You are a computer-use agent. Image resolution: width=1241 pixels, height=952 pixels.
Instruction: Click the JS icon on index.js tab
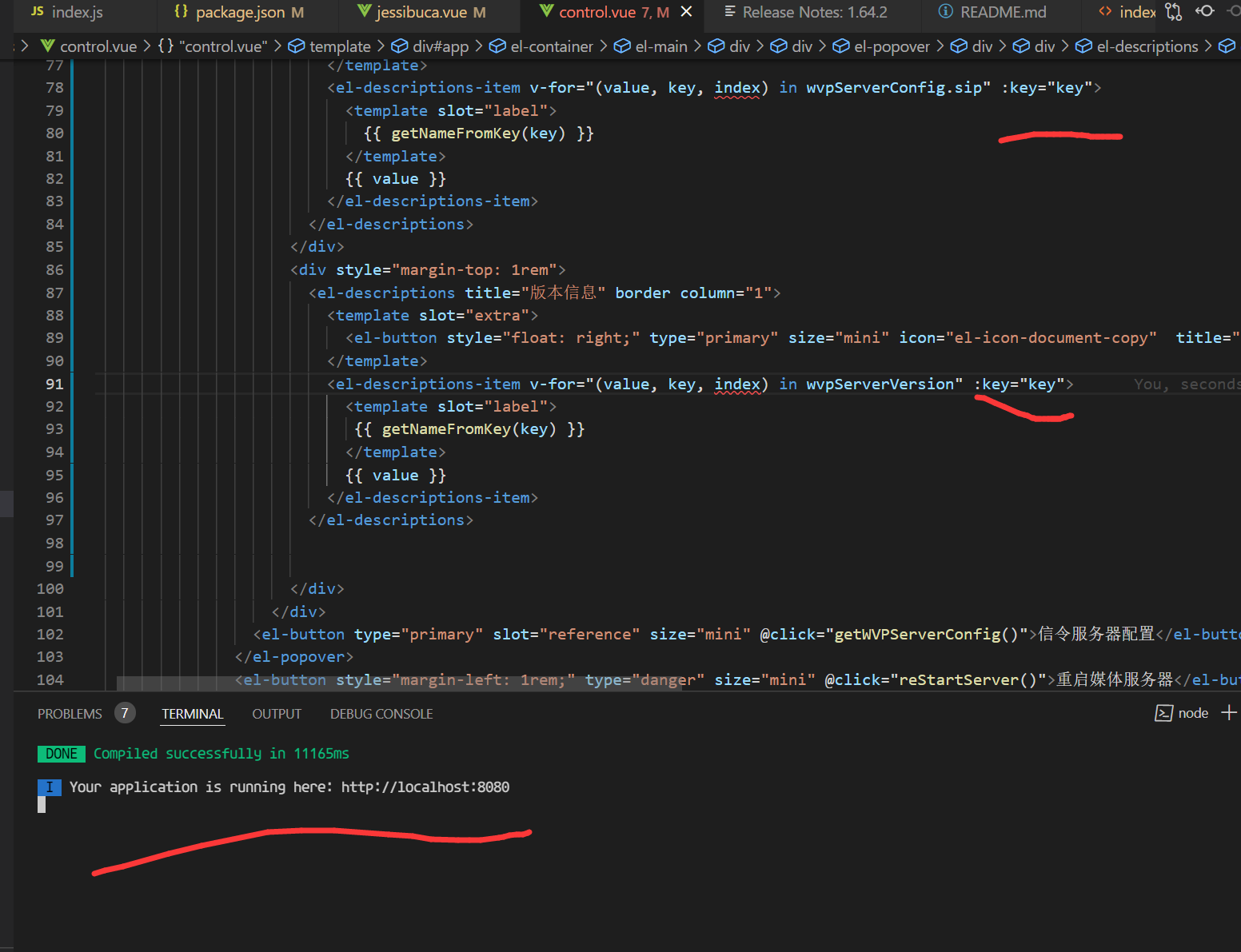(x=37, y=11)
